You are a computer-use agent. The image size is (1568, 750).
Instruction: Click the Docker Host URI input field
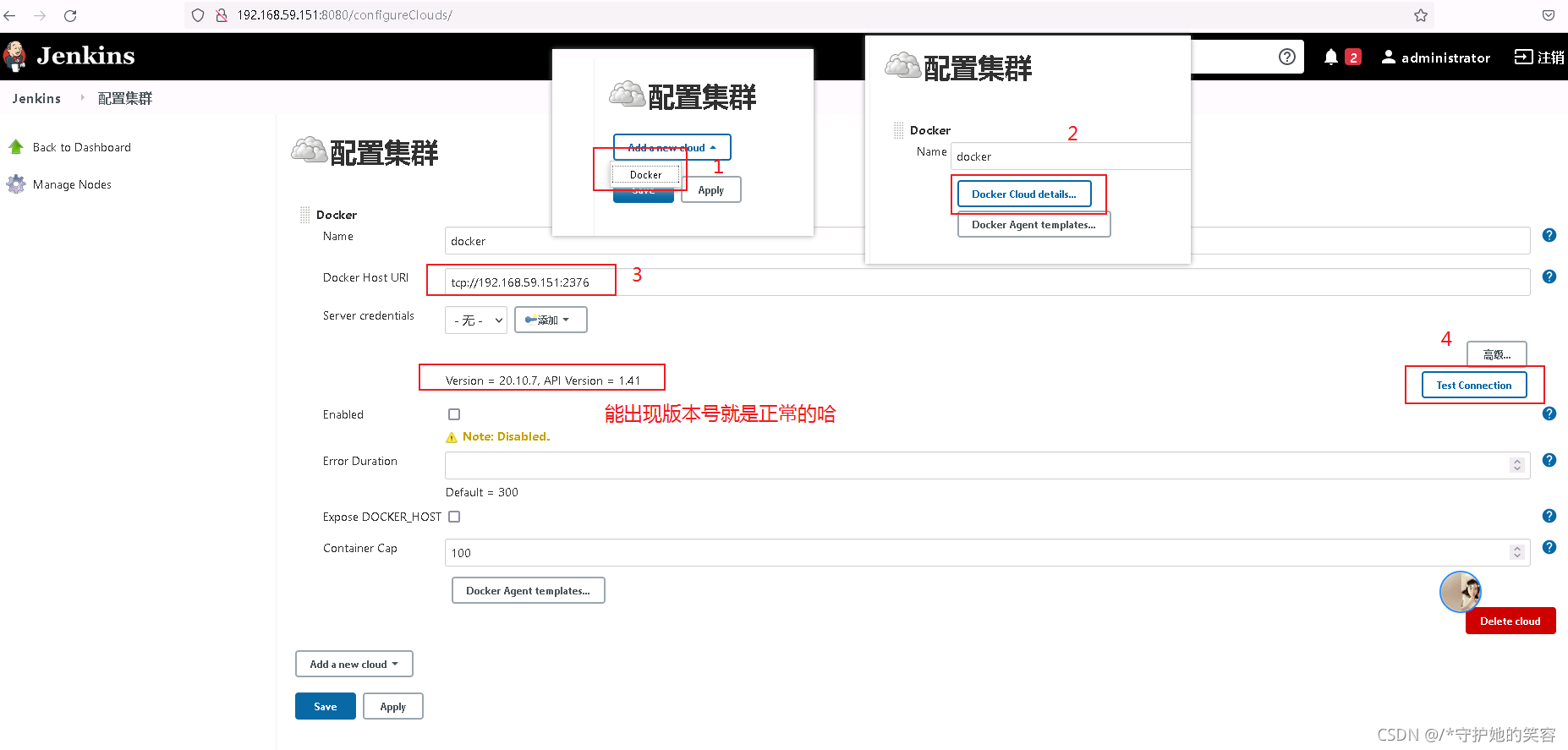coord(987,282)
